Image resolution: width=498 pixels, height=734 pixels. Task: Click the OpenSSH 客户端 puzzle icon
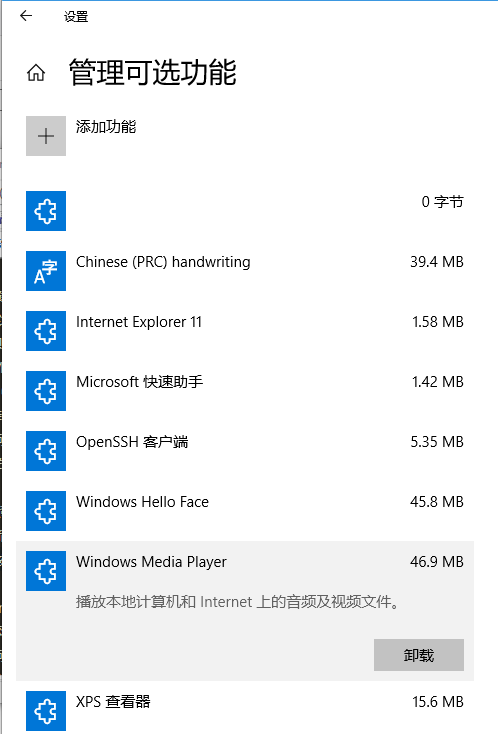46,450
